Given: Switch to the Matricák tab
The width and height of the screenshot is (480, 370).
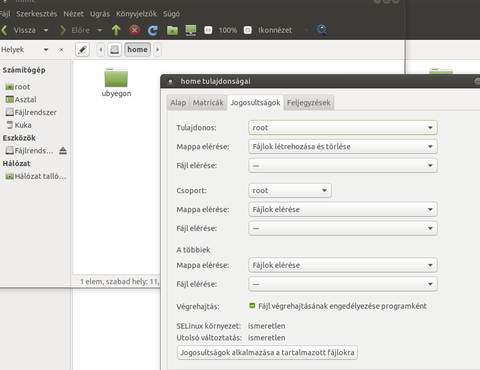Looking at the screenshot, I should tap(208, 103).
